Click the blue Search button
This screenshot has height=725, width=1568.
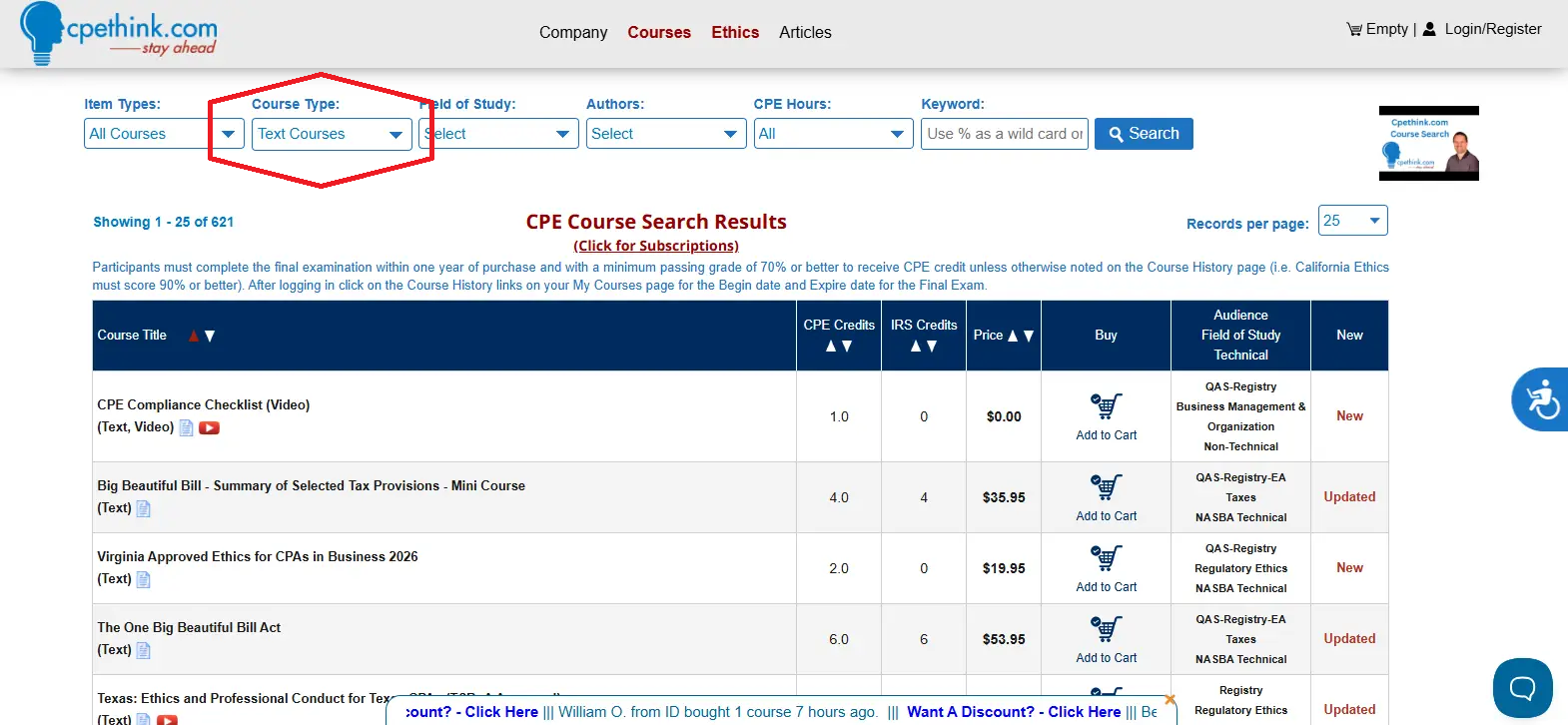pyautogui.click(x=1144, y=134)
